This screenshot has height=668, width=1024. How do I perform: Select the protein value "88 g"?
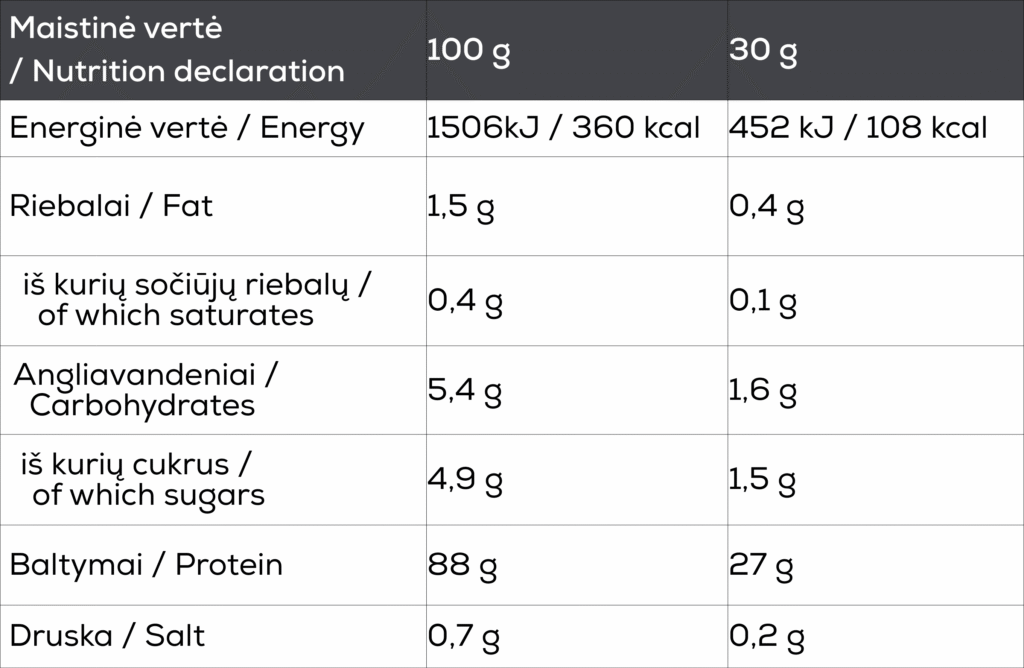coord(462,566)
